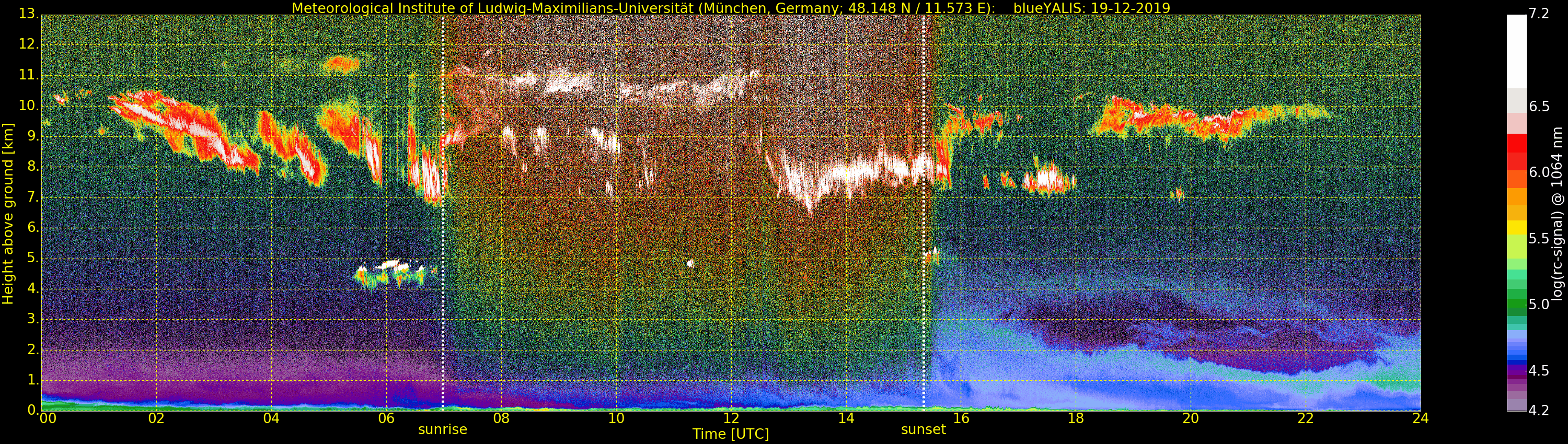Click the time axis tick label '12'
1568x444 pixels.
coord(731,418)
